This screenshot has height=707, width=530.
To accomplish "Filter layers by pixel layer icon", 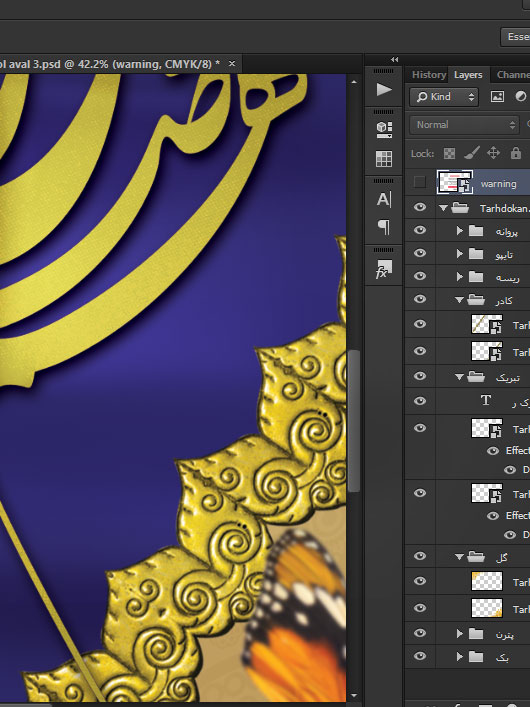I will pyautogui.click(x=497, y=96).
